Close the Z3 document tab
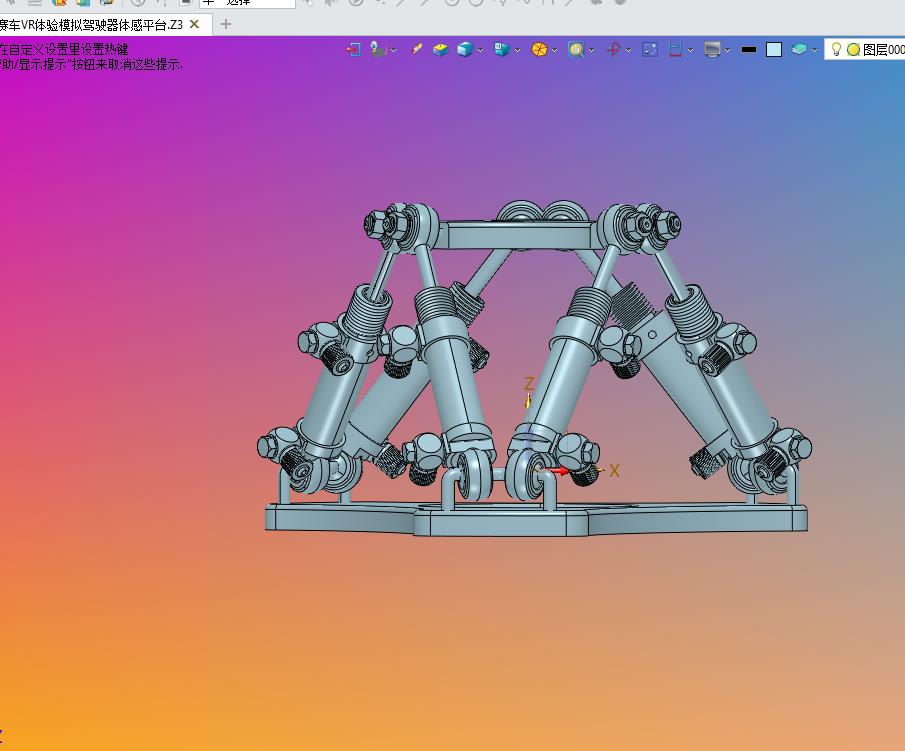Image resolution: width=905 pixels, height=751 pixels. [x=194, y=24]
